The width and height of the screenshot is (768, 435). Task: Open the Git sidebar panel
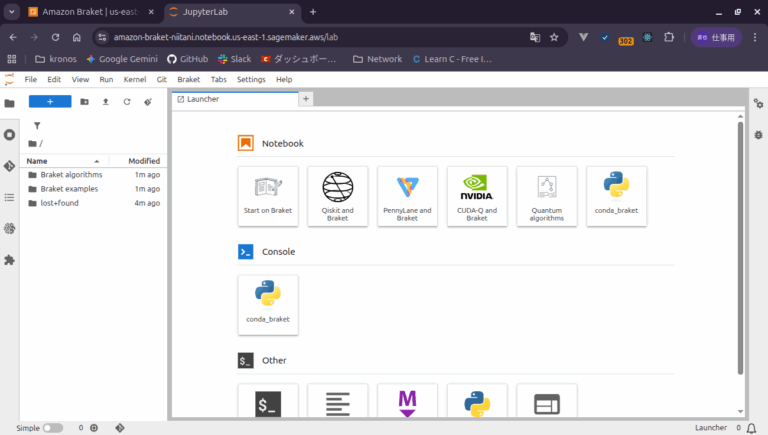click(9, 166)
